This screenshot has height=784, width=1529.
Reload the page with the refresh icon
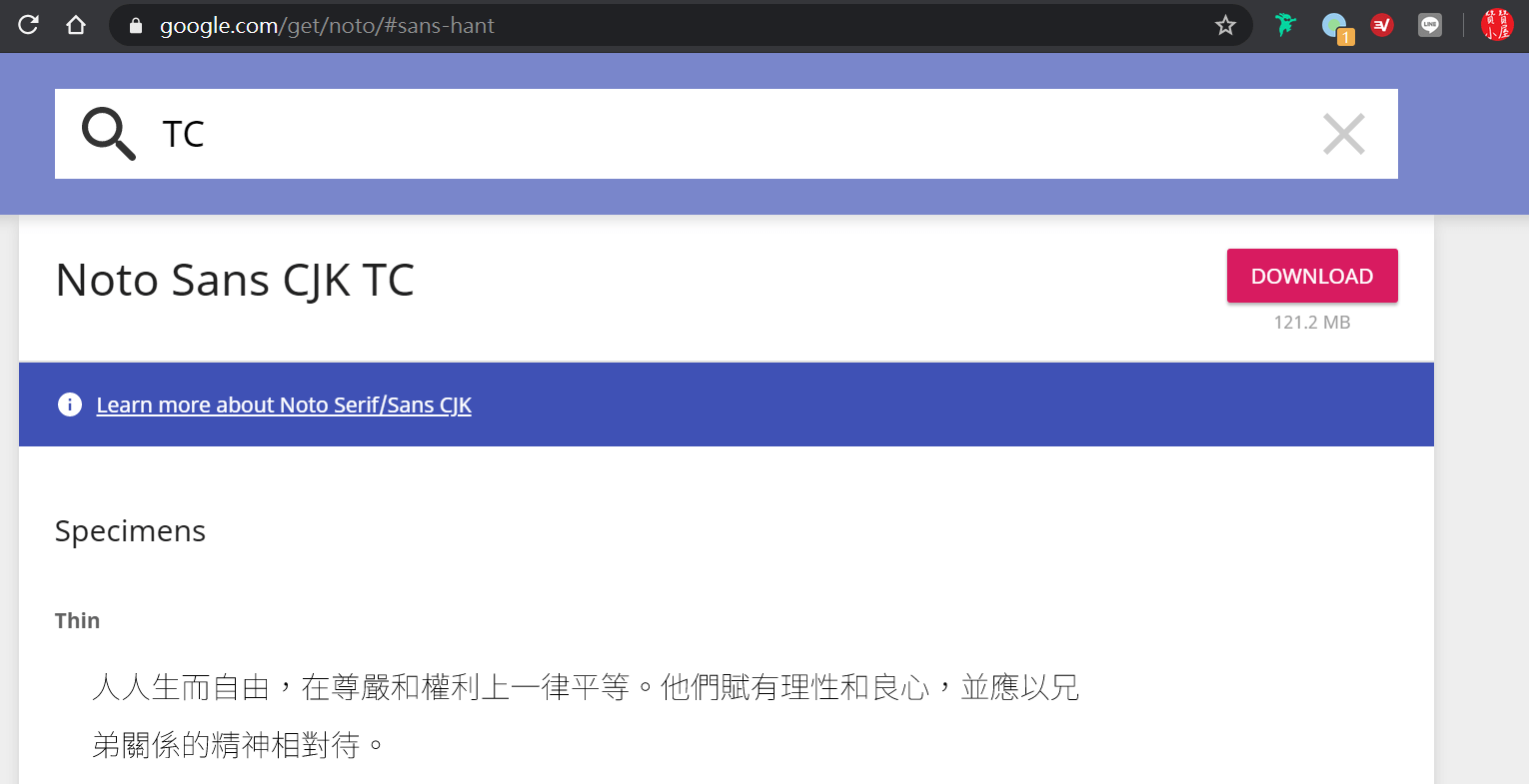pos(28,25)
